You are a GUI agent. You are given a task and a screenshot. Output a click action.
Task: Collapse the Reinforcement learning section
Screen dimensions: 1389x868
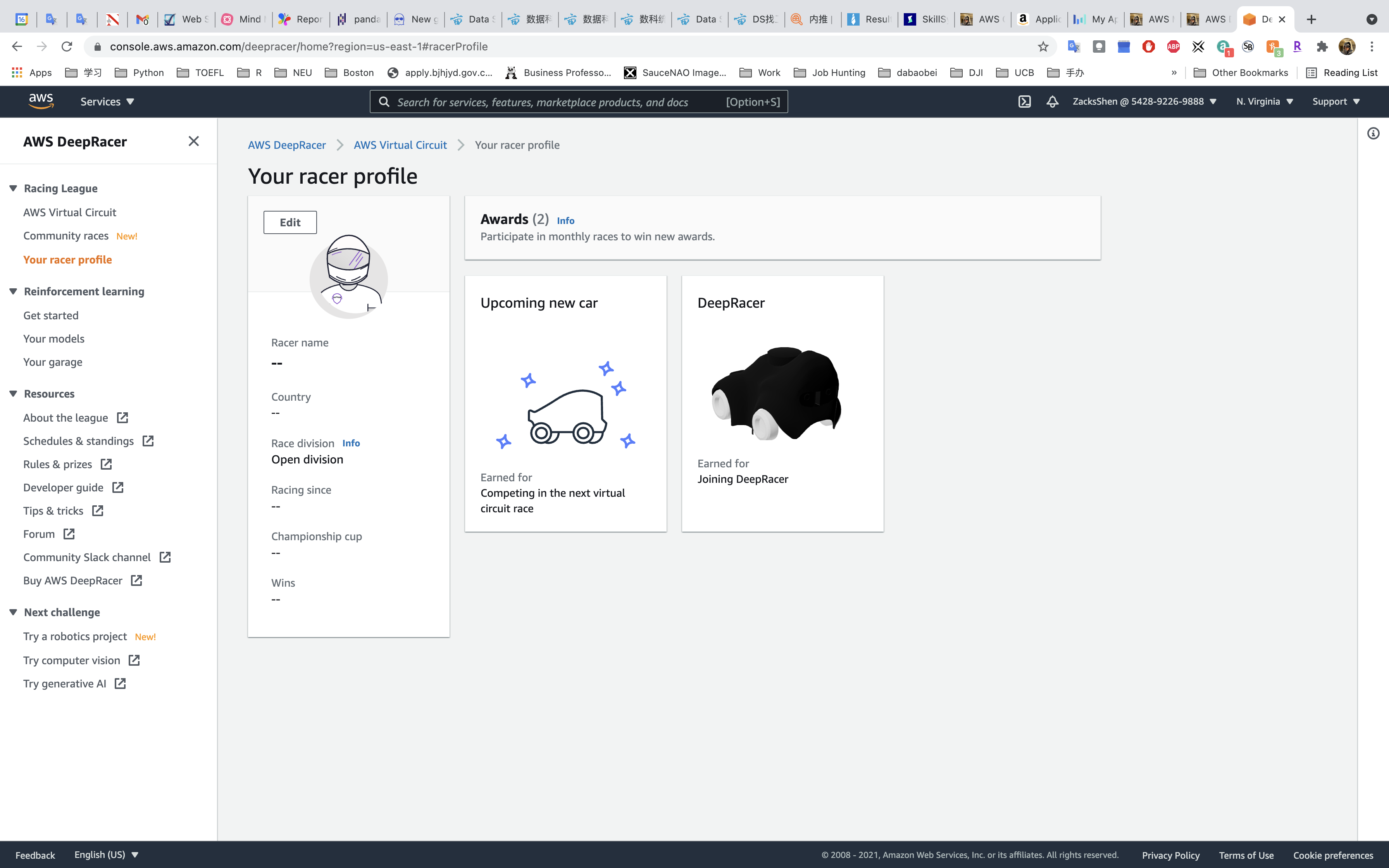pyautogui.click(x=13, y=291)
